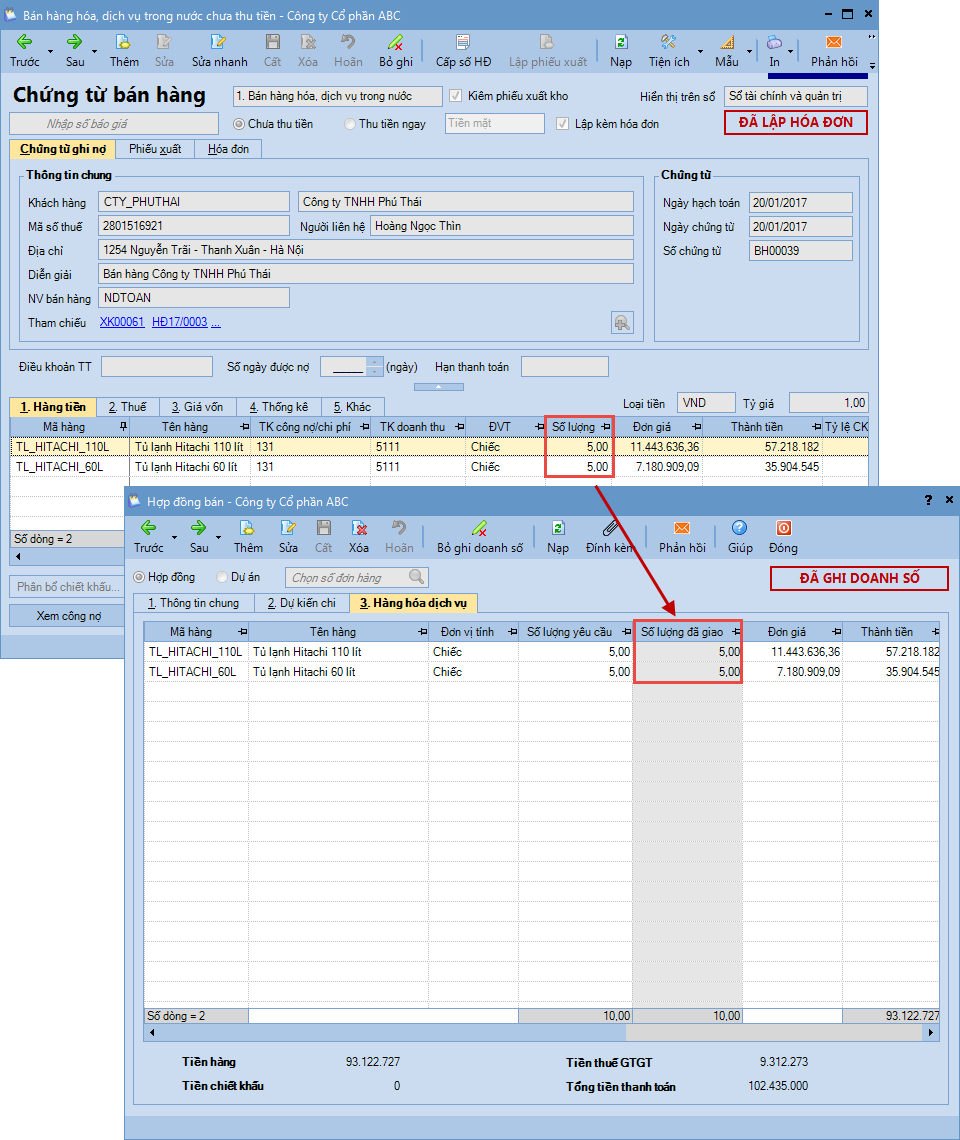Click the Nạp reload icon in main toolbar

point(621,43)
